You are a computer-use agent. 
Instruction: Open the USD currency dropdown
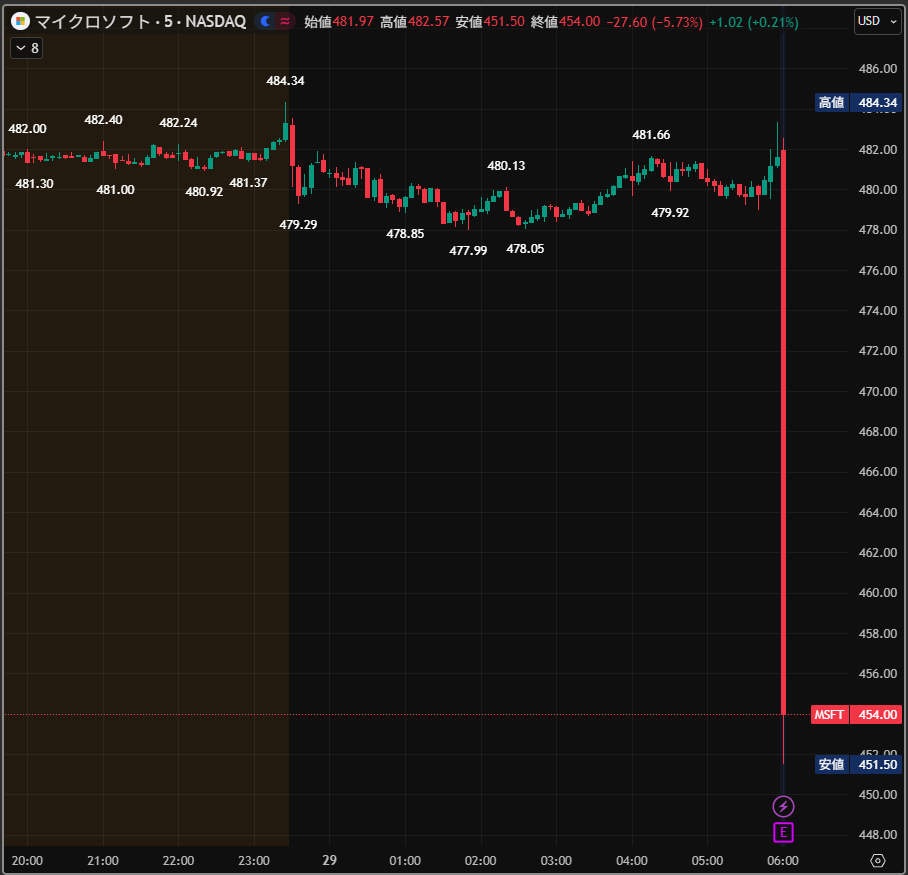(877, 21)
